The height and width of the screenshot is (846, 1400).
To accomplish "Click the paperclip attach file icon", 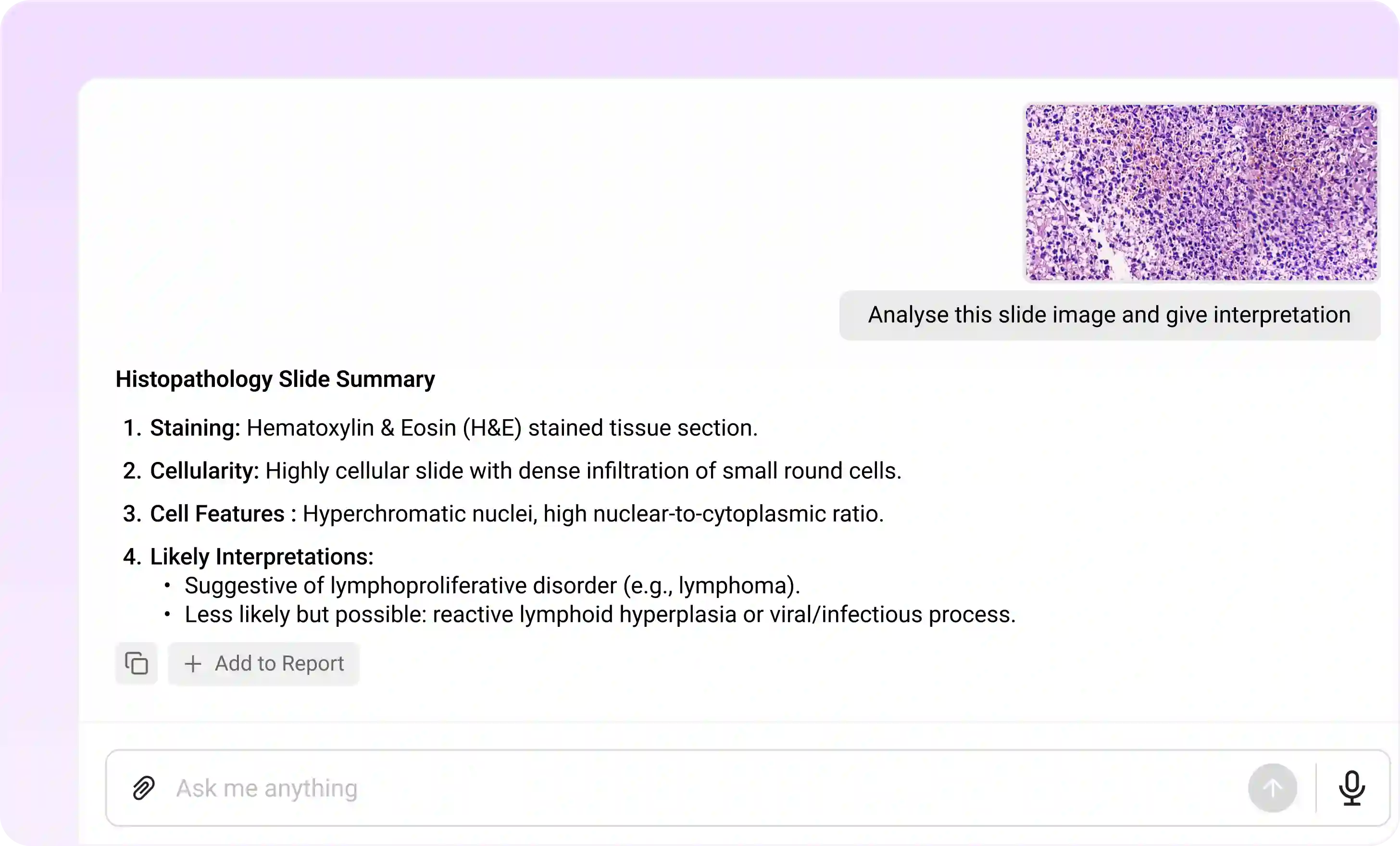I will [143, 788].
